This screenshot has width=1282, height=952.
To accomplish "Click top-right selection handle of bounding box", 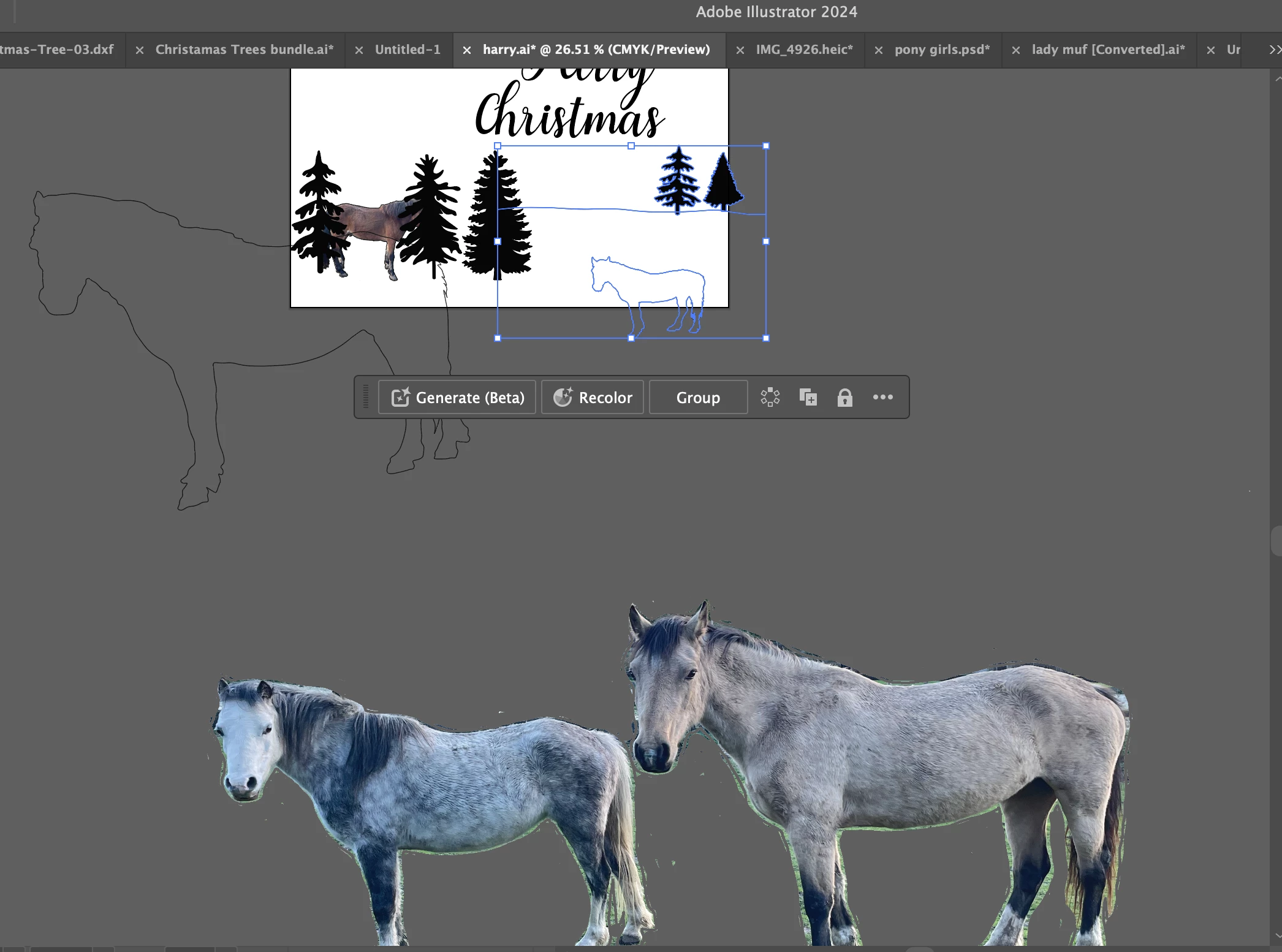I will pyautogui.click(x=766, y=146).
